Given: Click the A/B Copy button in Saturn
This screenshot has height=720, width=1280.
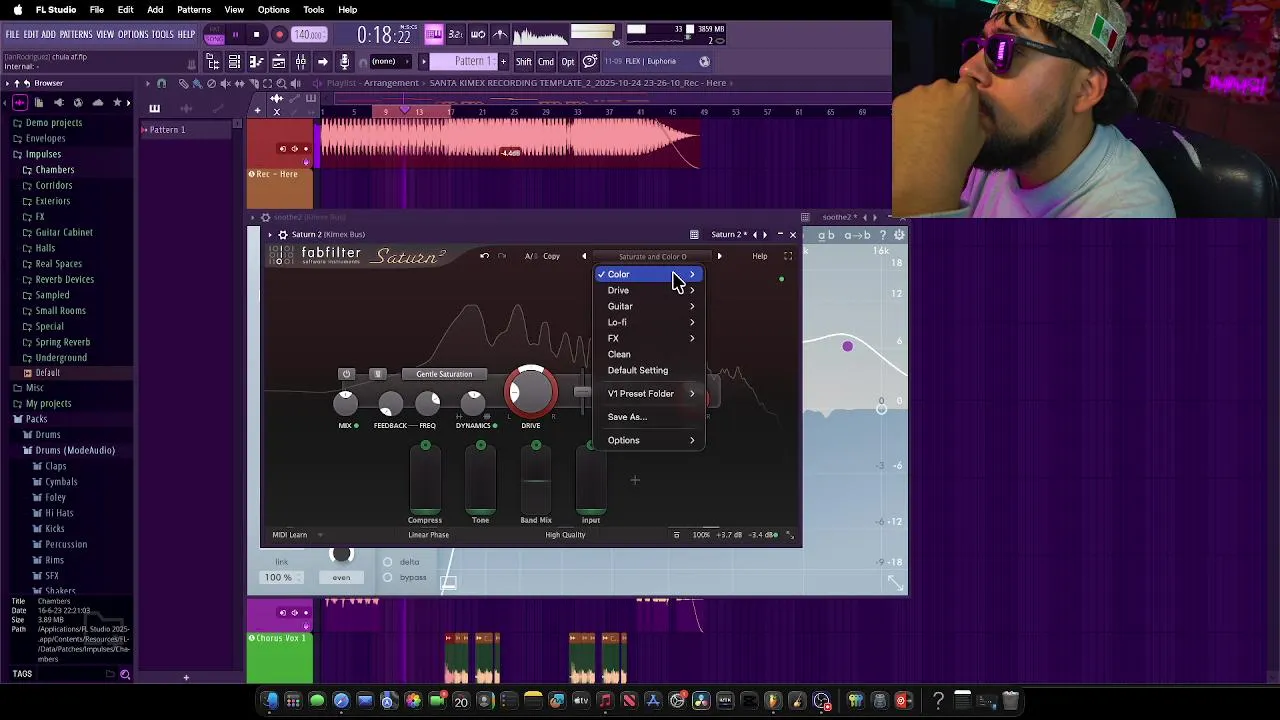Looking at the screenshot, I should tap(551, 256).
